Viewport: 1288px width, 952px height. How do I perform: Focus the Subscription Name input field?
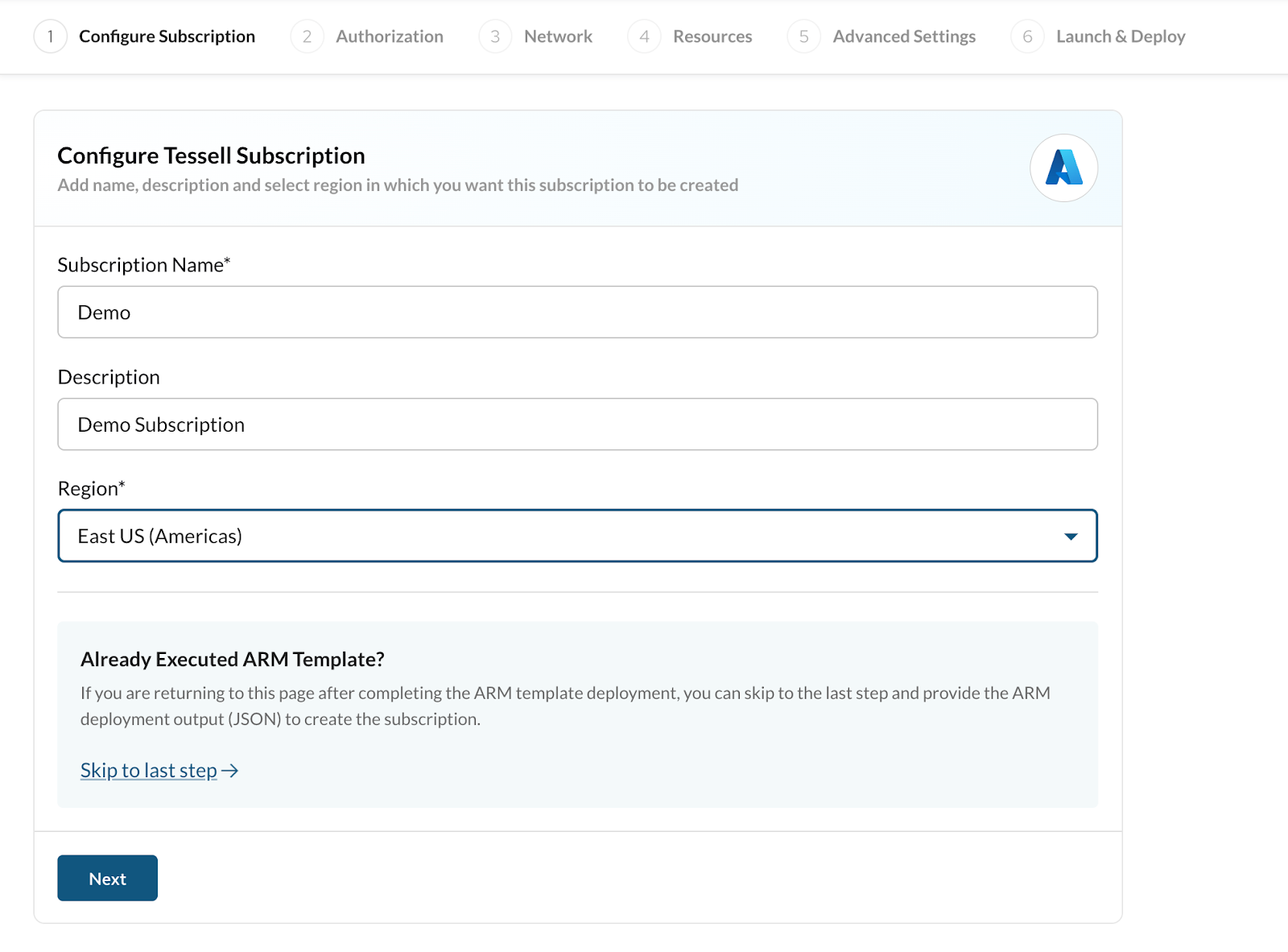coord(577,313)
